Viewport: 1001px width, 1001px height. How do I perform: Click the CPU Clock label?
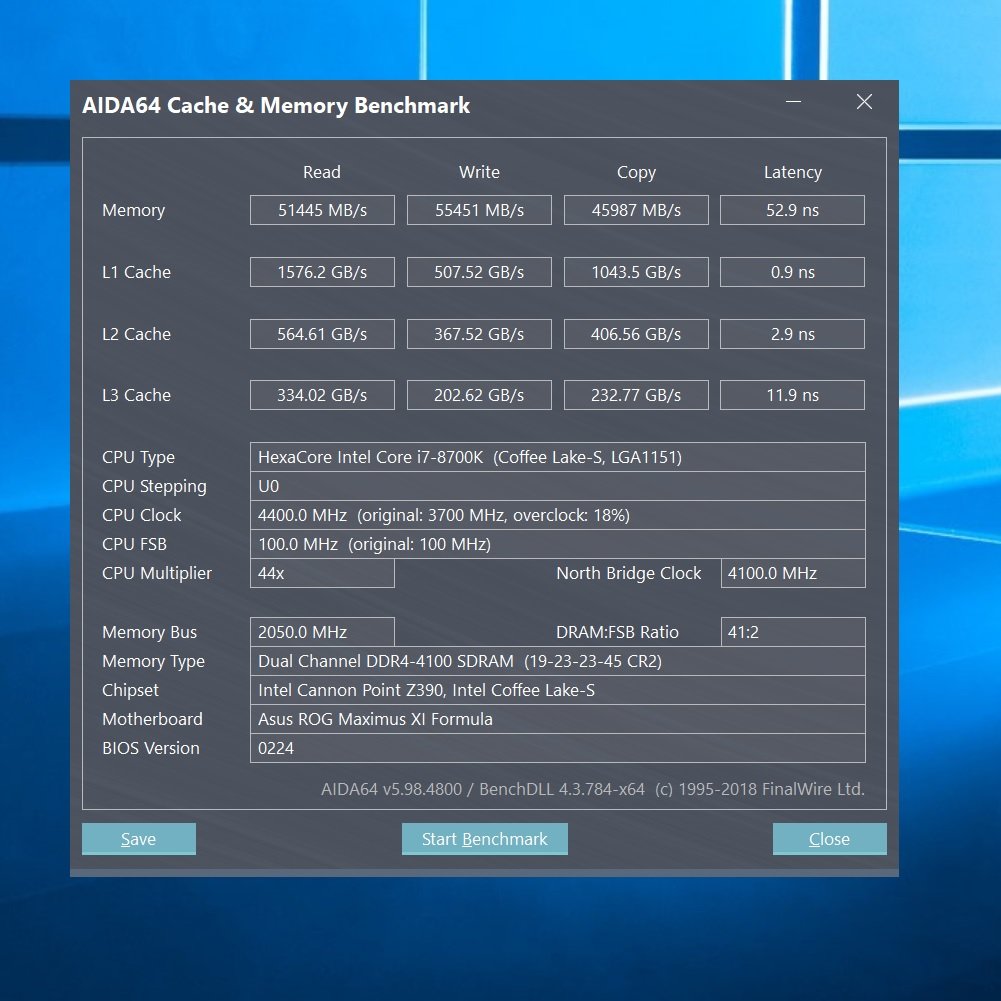click(x=142, y=515)
